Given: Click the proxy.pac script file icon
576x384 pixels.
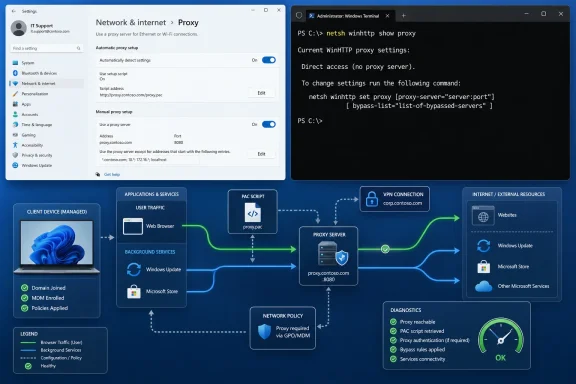Looking at the screenshot, I should [253, 213].
